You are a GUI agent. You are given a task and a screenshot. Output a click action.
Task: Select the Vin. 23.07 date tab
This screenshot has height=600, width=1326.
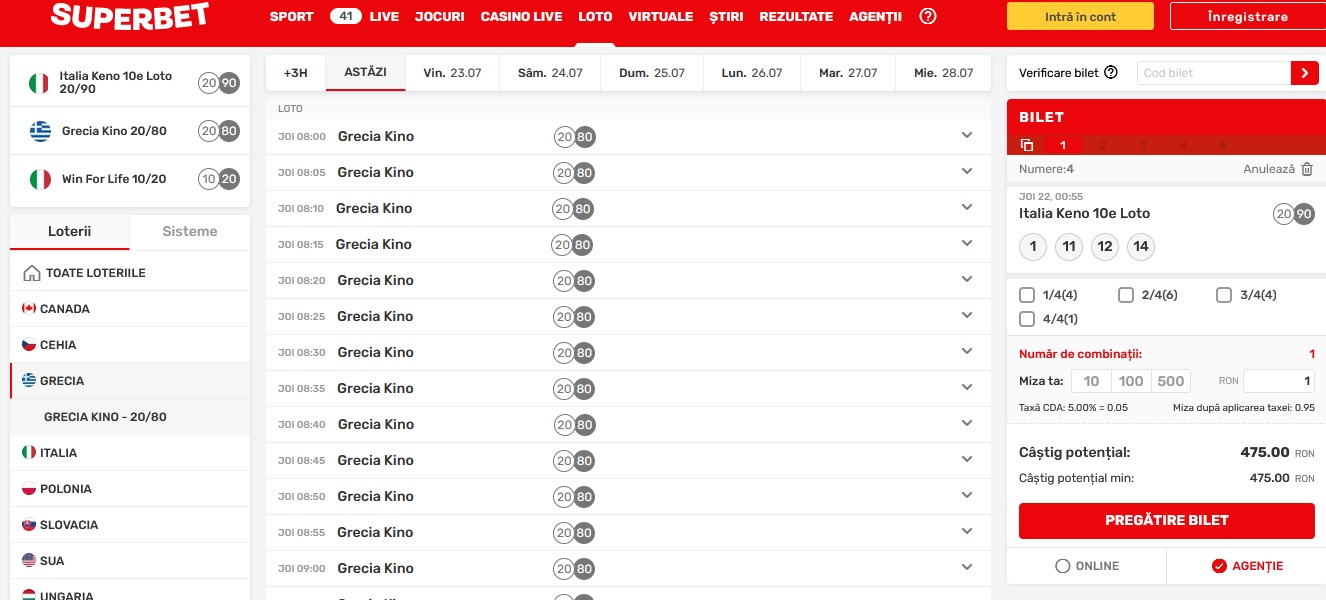[452, 73]
